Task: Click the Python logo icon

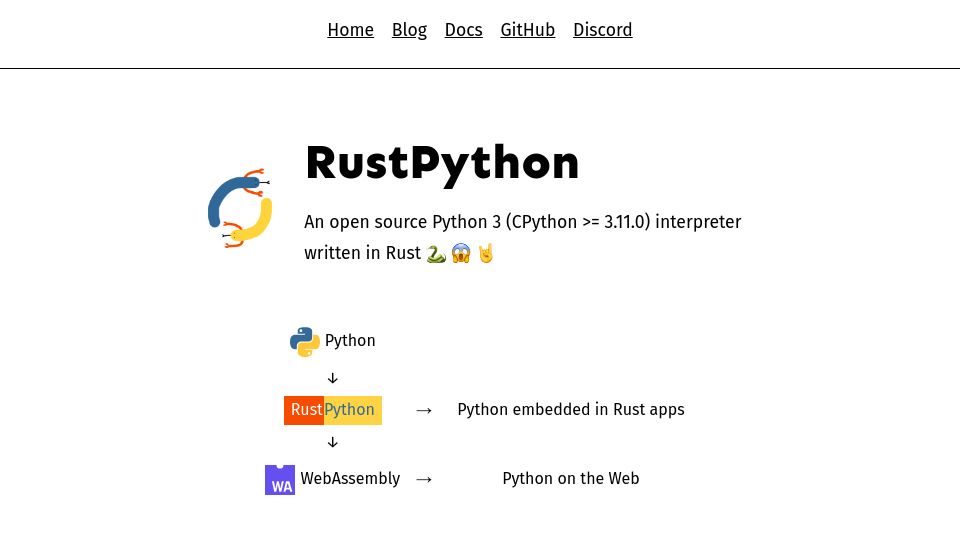Action: (304, 342)
